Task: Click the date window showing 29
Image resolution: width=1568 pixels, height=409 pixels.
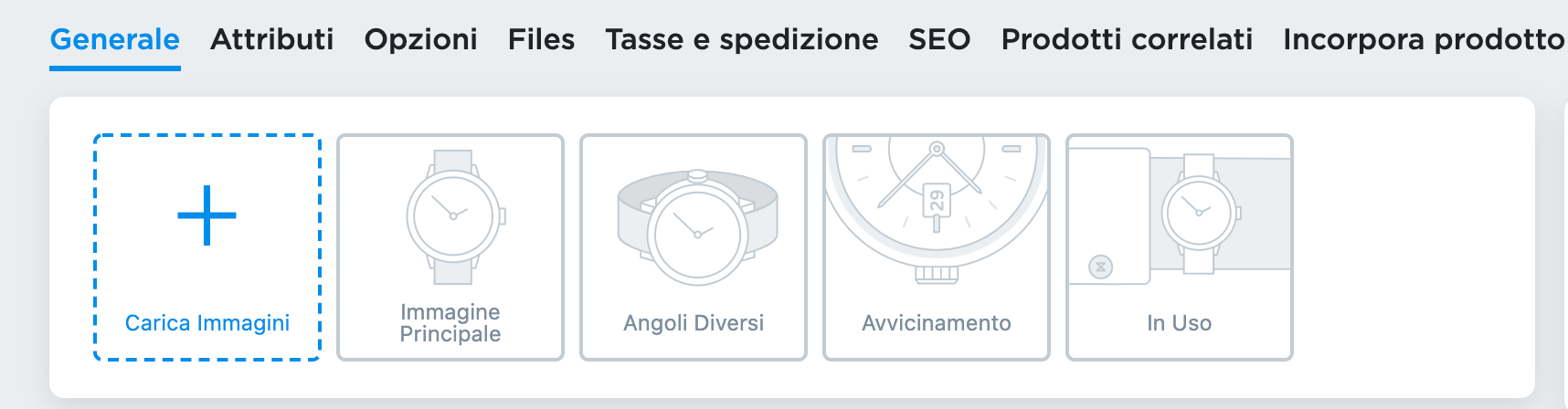Action: click(937, 200)
